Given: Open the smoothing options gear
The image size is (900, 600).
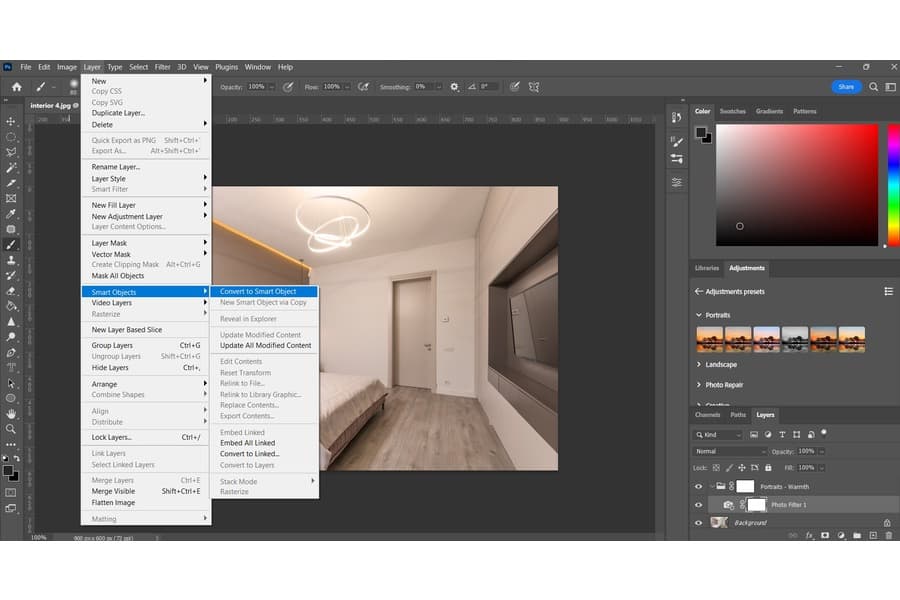Looking at the screenshot, I should 454,87.
